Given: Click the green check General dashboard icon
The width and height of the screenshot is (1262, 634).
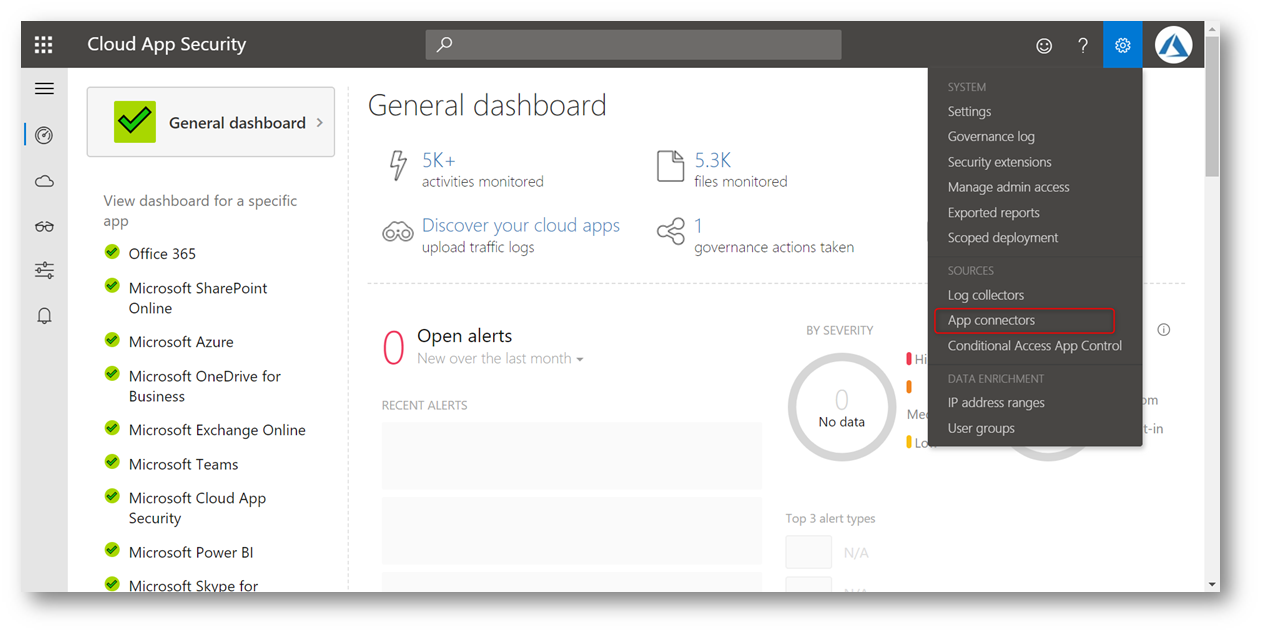Looking at the screenshot, I should pyautogui.click(x=135, y=122).
